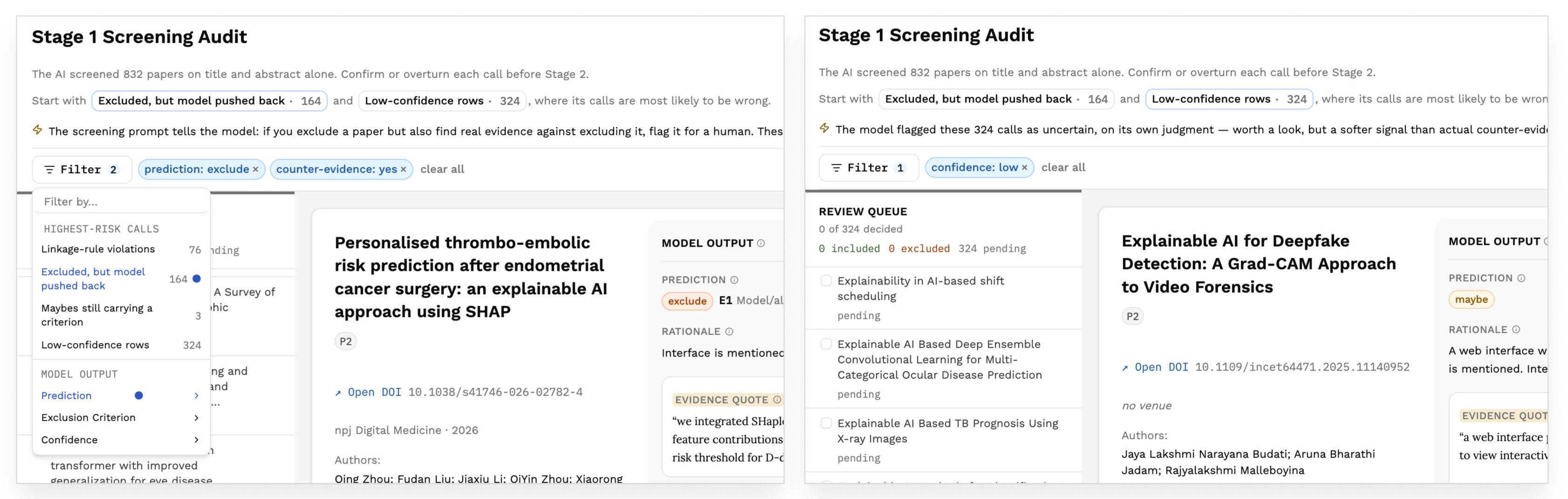Click the 'Filter by...' search field
Viewport: 1568px width, 499px height.
pos(121,202)
